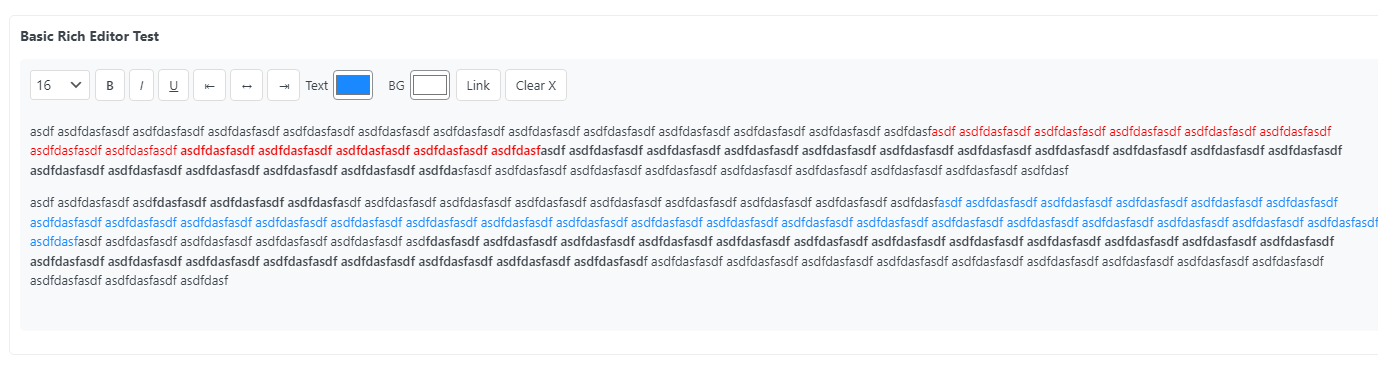
Task: Click the last short line of the second paragraph
Action: [129, 281]
